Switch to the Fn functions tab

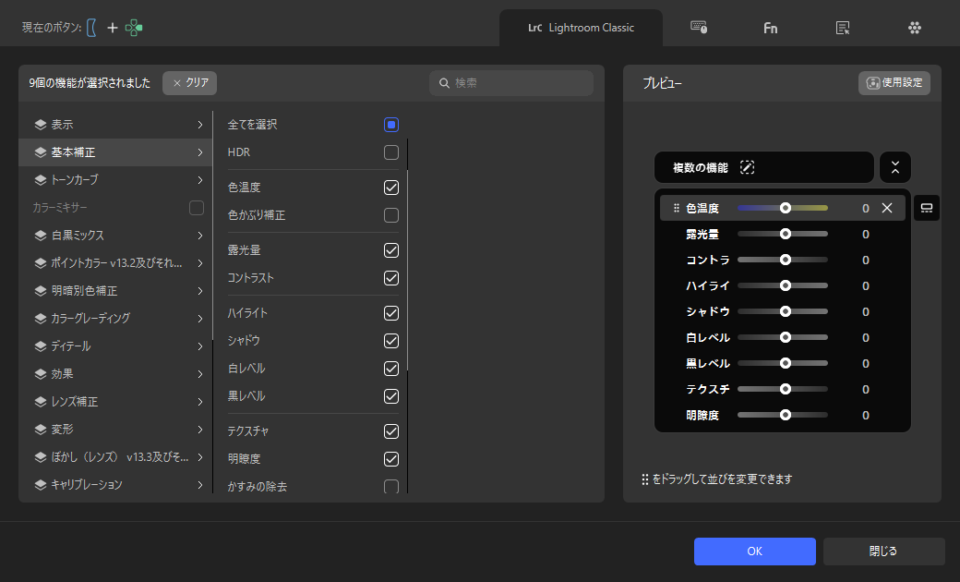770,28
